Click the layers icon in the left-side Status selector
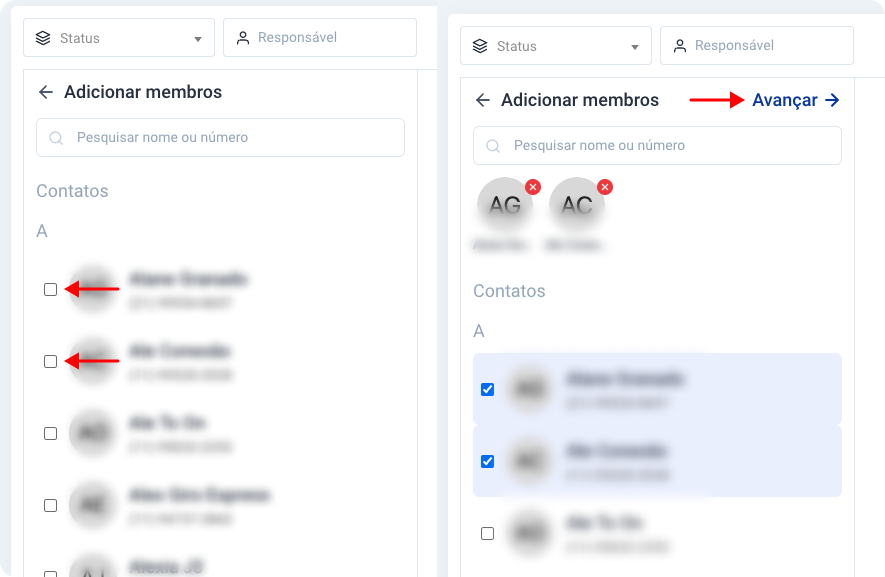This screenshot has width=885, height=577. [x=42, y=38]
